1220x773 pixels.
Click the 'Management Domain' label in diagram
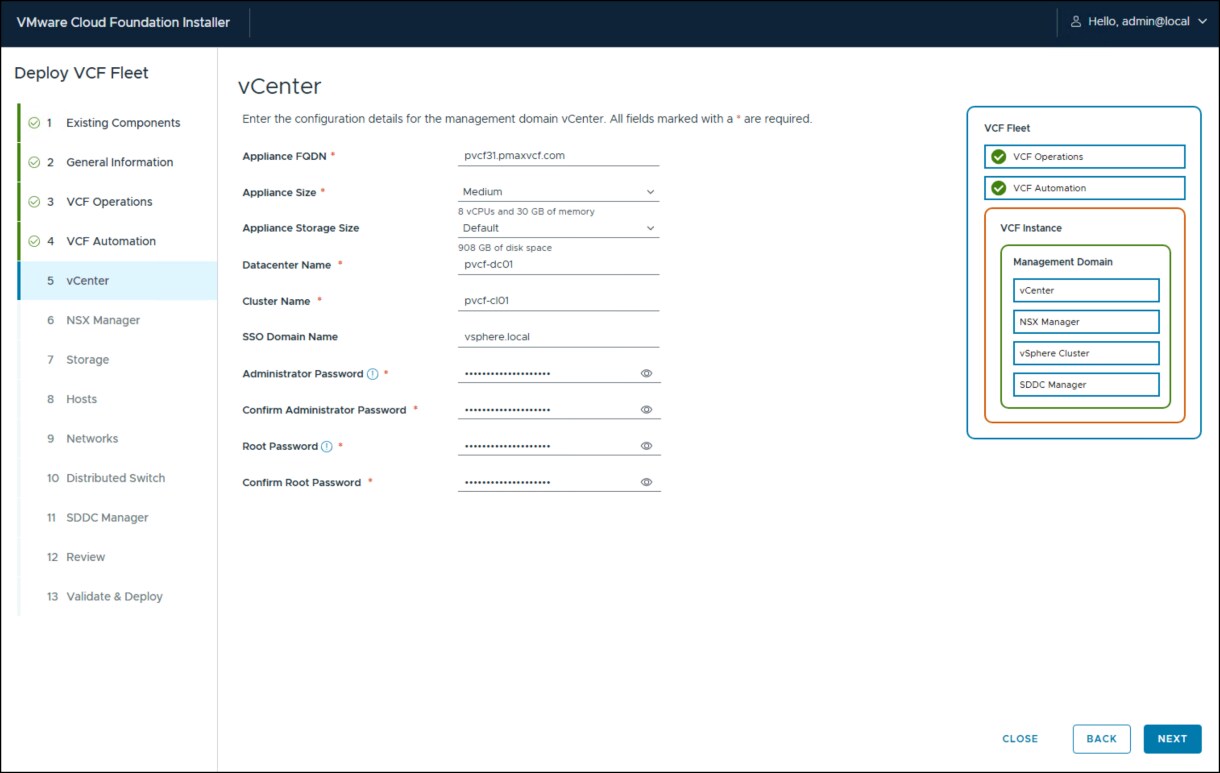click(x=1063, y=262)
